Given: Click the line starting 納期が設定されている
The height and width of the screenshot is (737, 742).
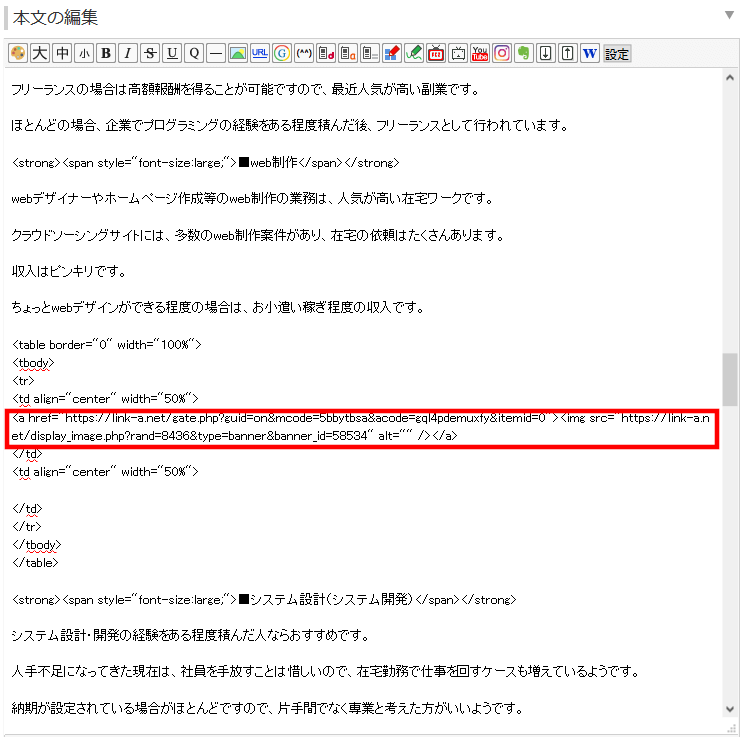Looking at the screenshot, I should tap(268, 709).
